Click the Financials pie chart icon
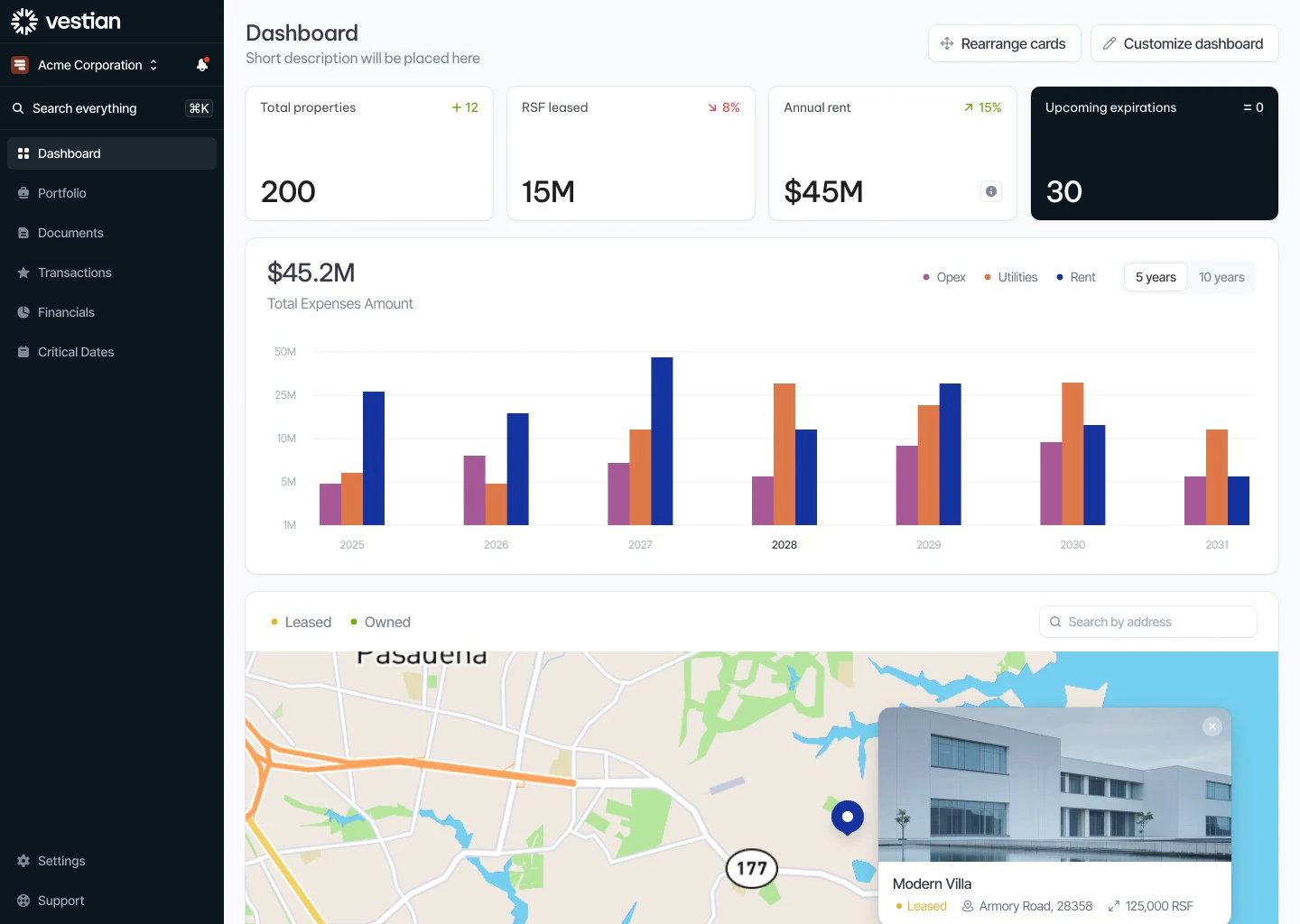Viewport: 1300px width, 924px height. pyautogui.click(x=23, y=312)
